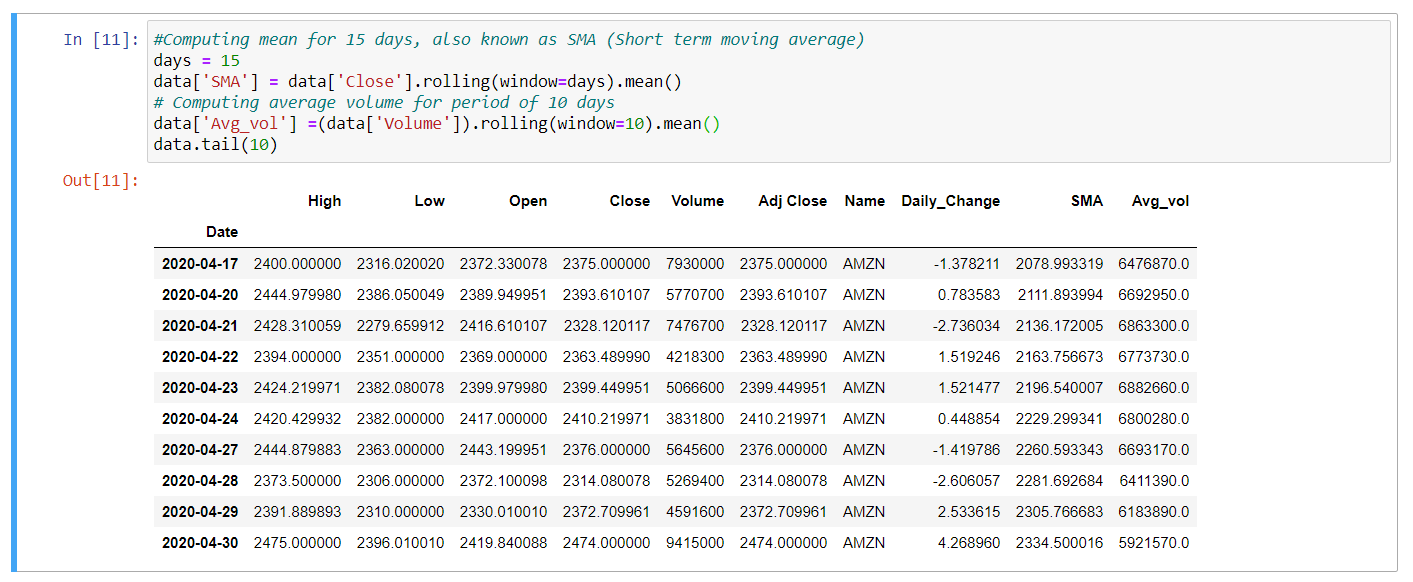
Task: Click the Out[11] output prompt area
Action: (101, 181)
